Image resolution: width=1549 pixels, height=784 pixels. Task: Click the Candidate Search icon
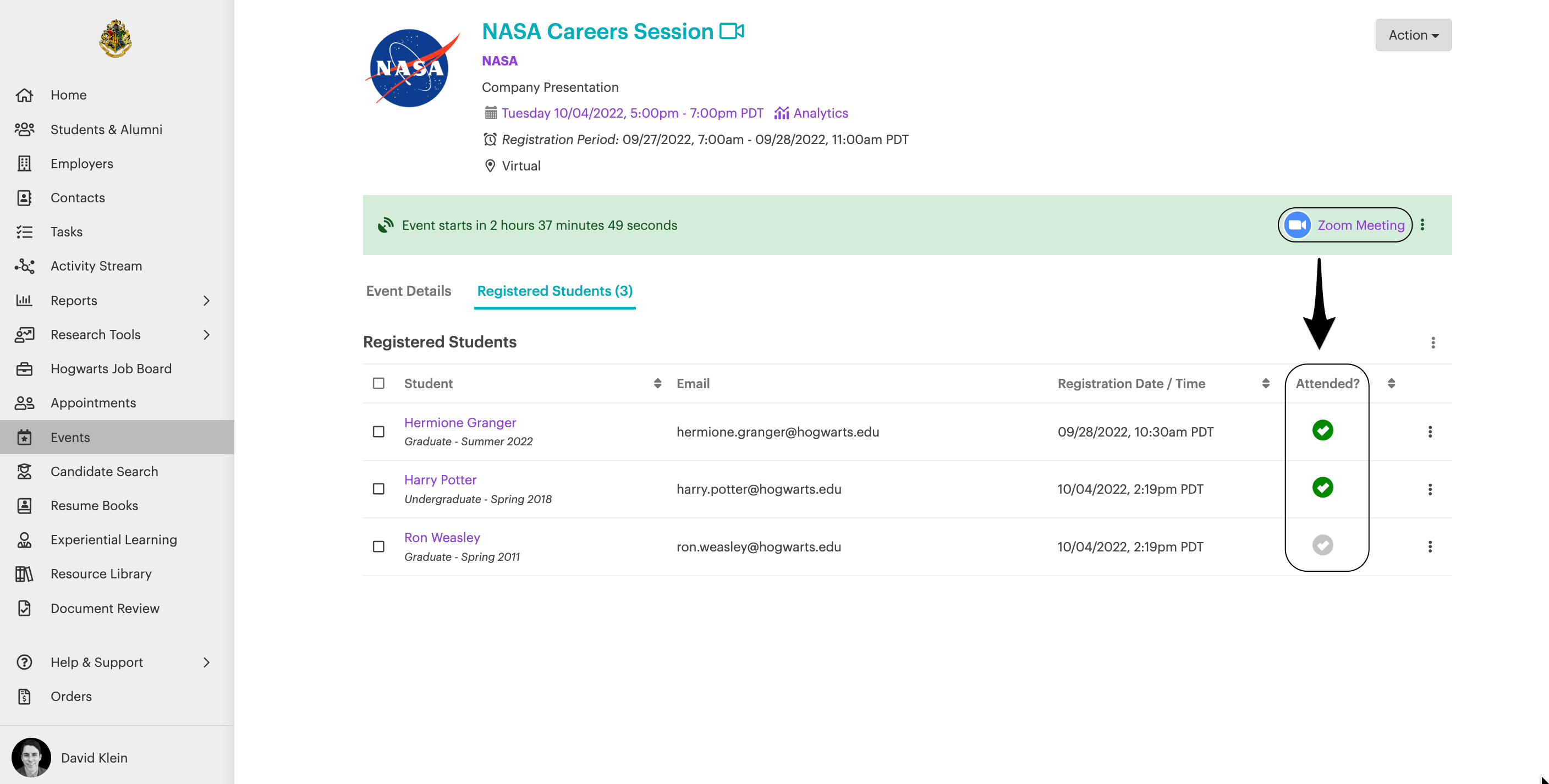24,471
